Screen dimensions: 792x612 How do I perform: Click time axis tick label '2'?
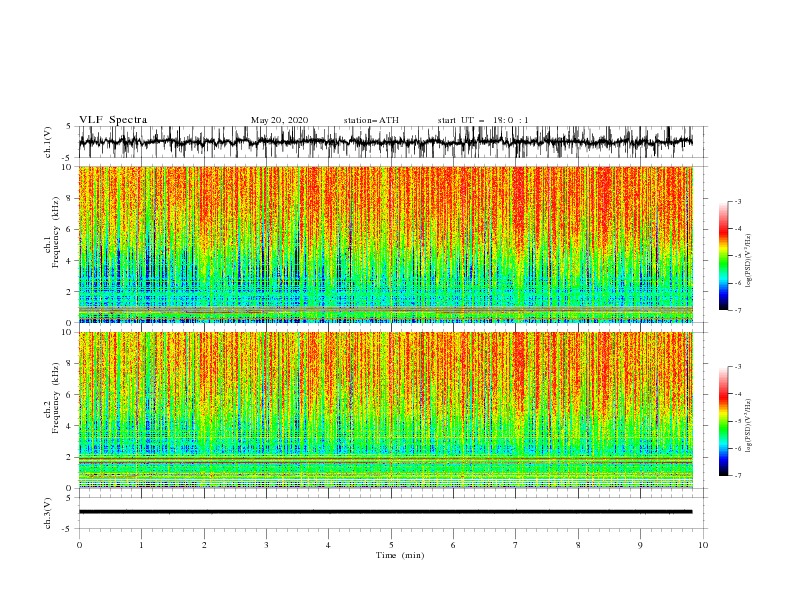(204, 545)
